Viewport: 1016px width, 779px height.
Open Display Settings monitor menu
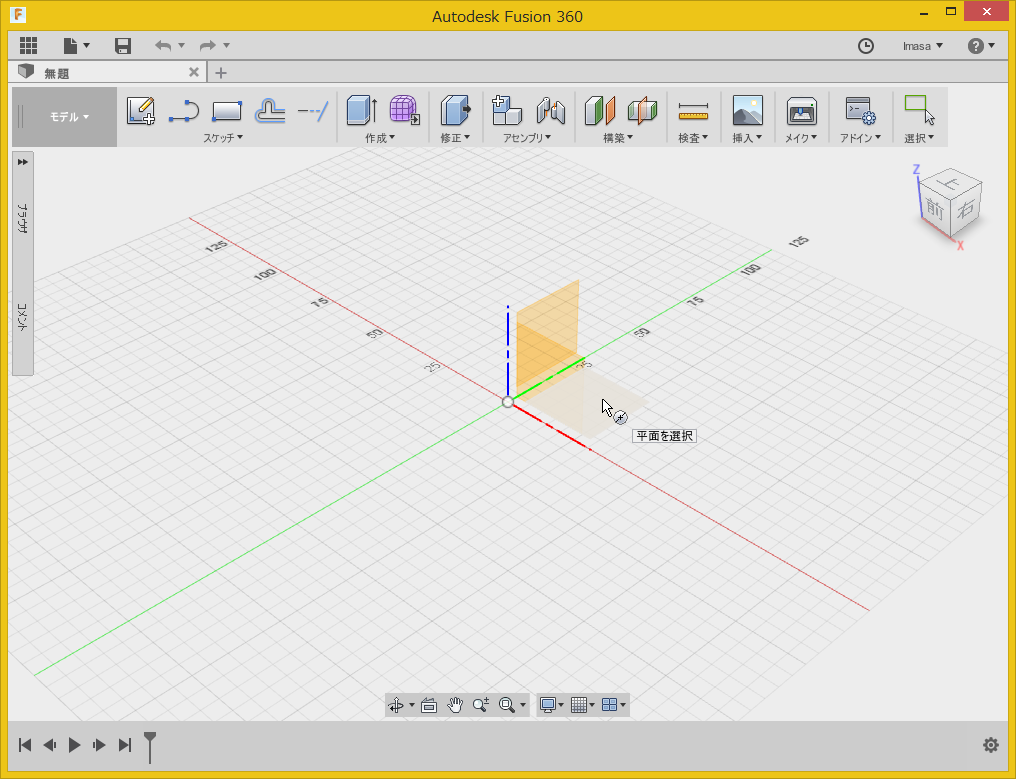551,705
